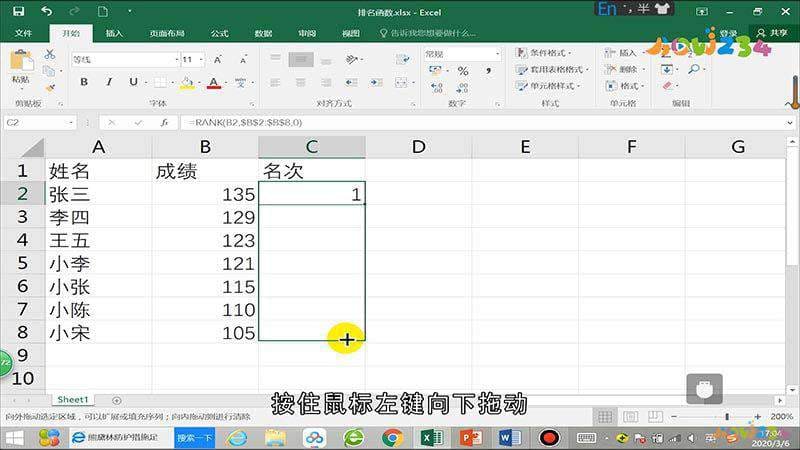The height and width of the screenshot is (450, 800).
Task: Increase cell indent
Action: pyautogui.click(x=377, y=82)
